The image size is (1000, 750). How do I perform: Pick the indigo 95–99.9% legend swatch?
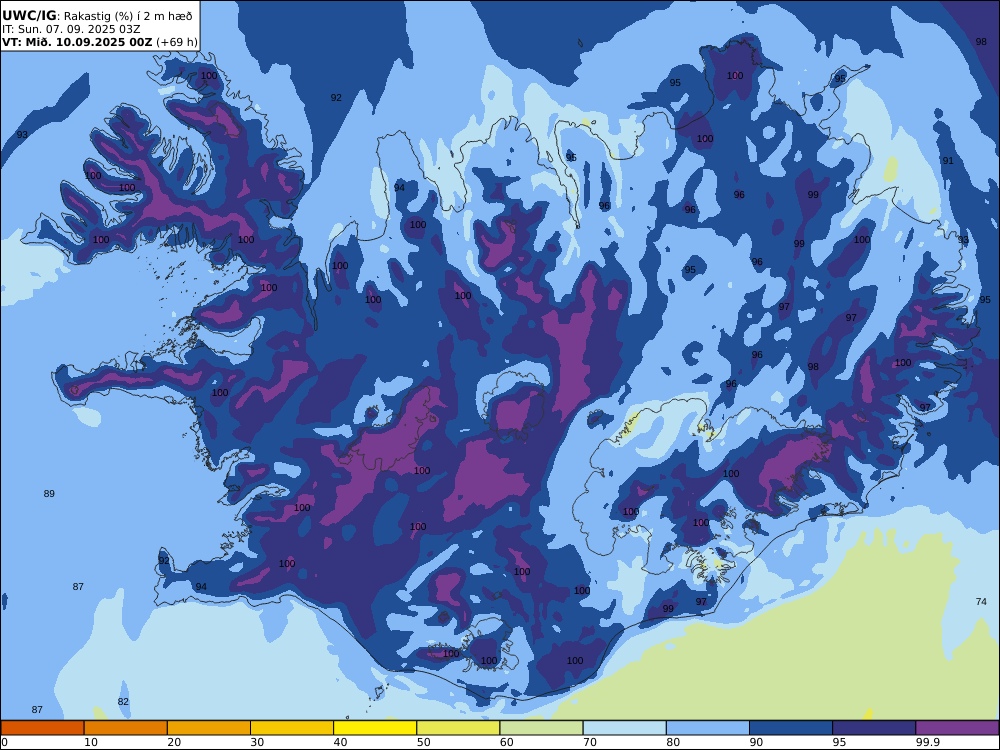point(874,728)
